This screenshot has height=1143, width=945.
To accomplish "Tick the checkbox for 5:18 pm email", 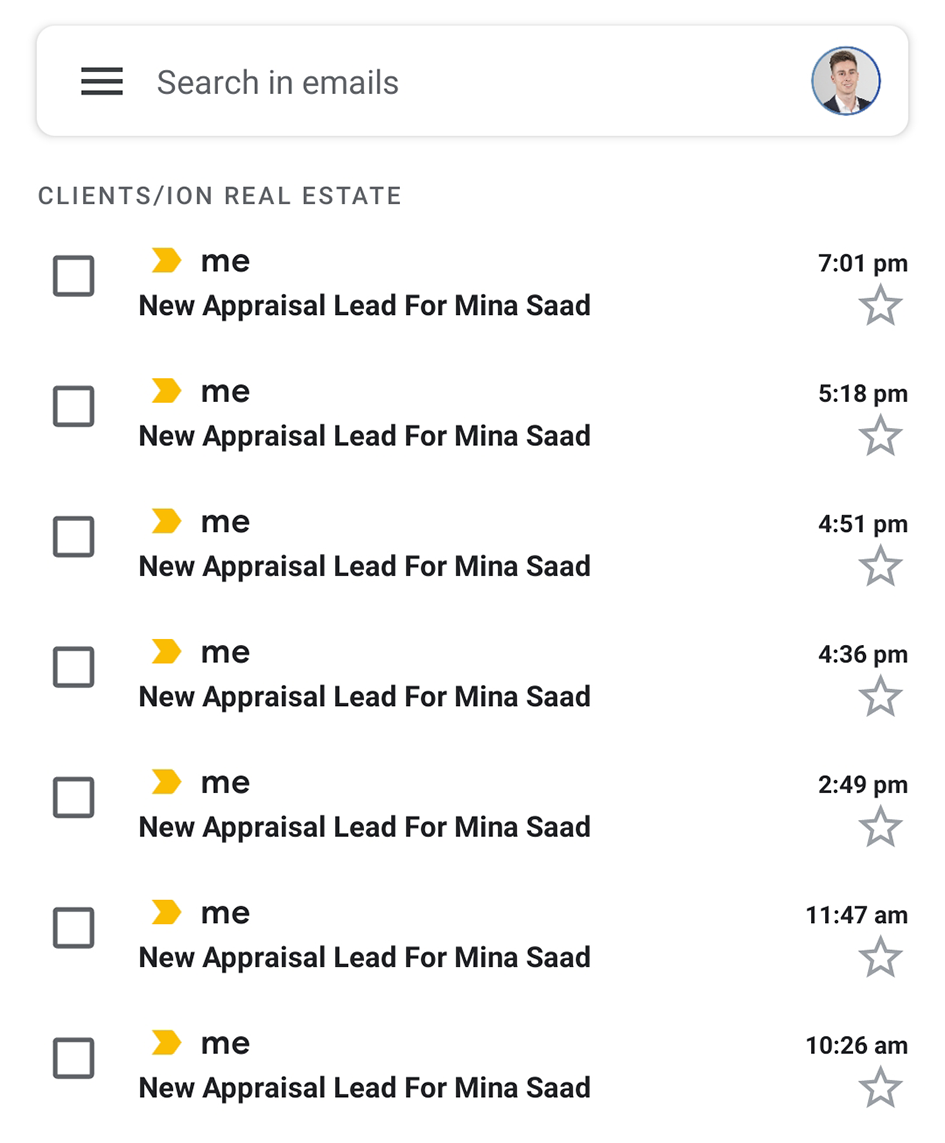I will click(73, 407).
